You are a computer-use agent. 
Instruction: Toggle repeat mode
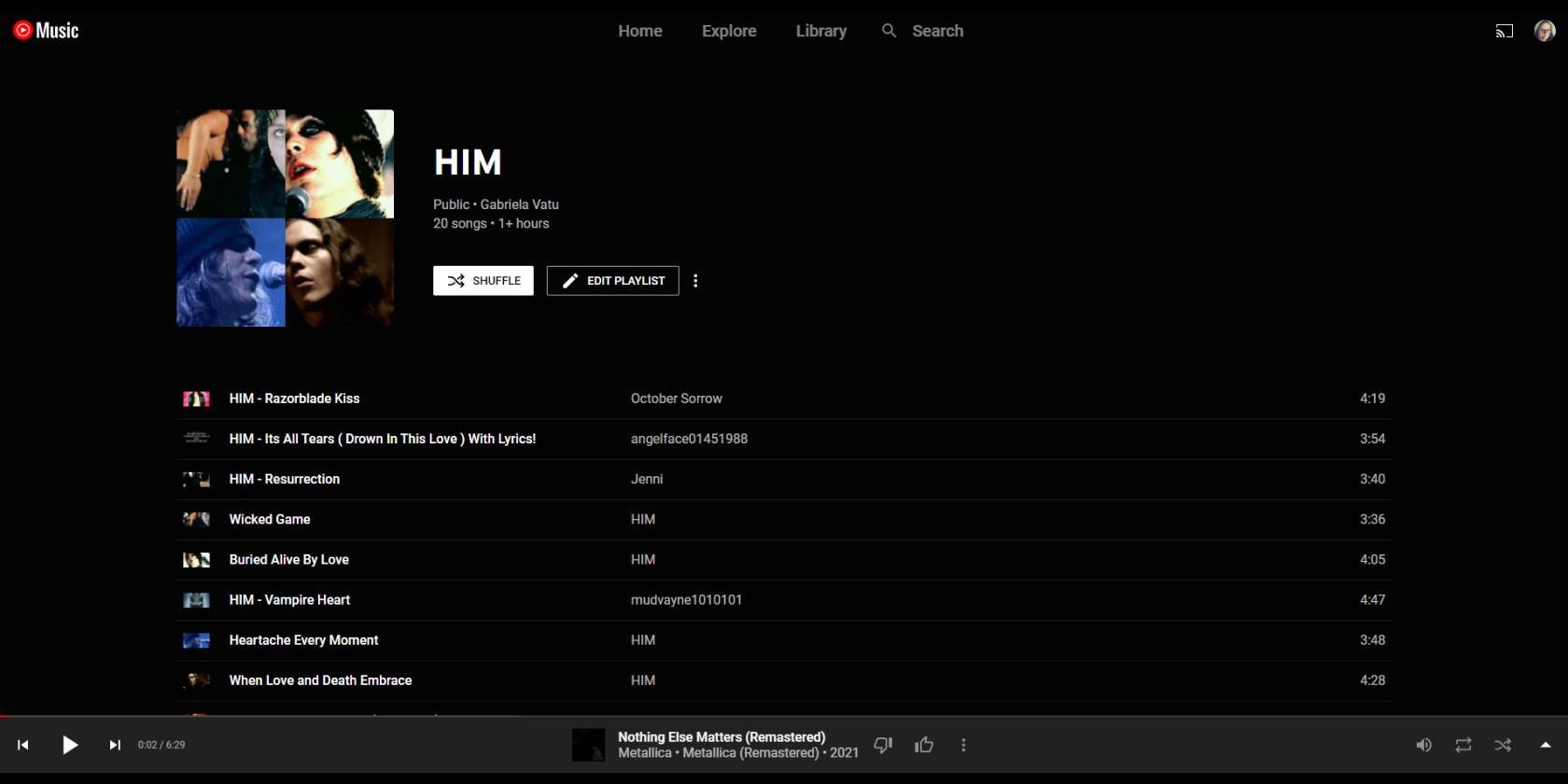coord(1463,745)
